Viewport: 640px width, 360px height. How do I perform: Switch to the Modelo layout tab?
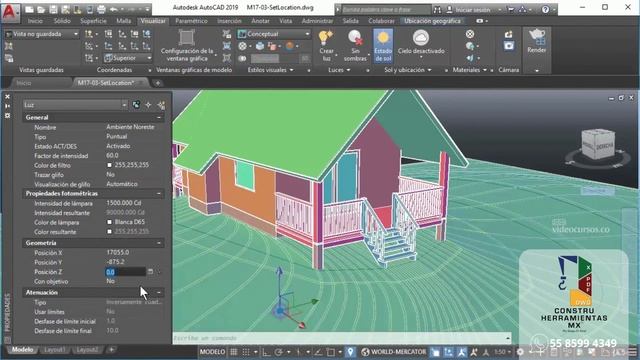pyautogui.click(x=22, y=350)
